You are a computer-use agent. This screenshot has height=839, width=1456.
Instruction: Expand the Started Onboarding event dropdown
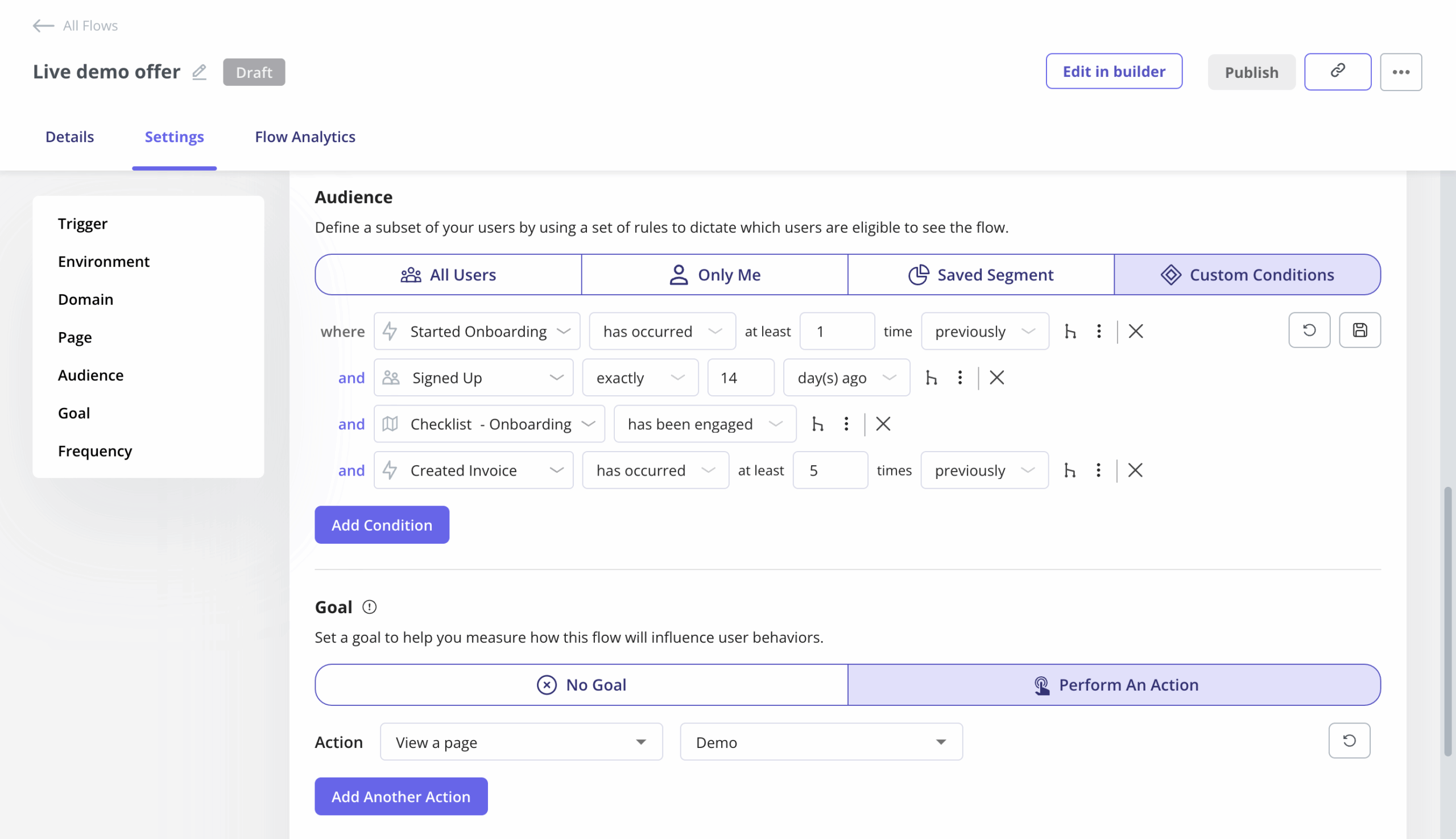tap(477, 332)
